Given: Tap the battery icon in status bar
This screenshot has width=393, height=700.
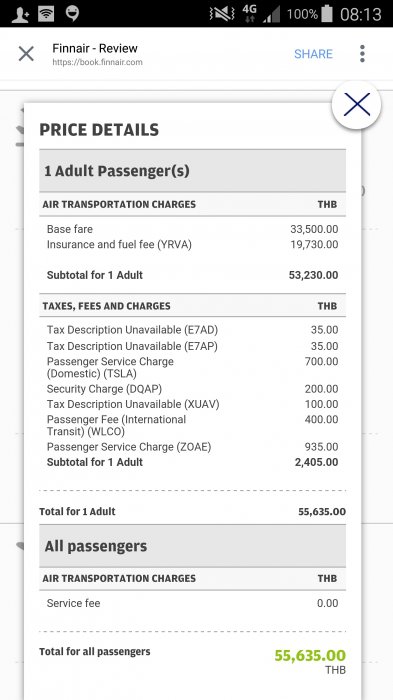Looking at the screenshot, I should pos(327,13).
